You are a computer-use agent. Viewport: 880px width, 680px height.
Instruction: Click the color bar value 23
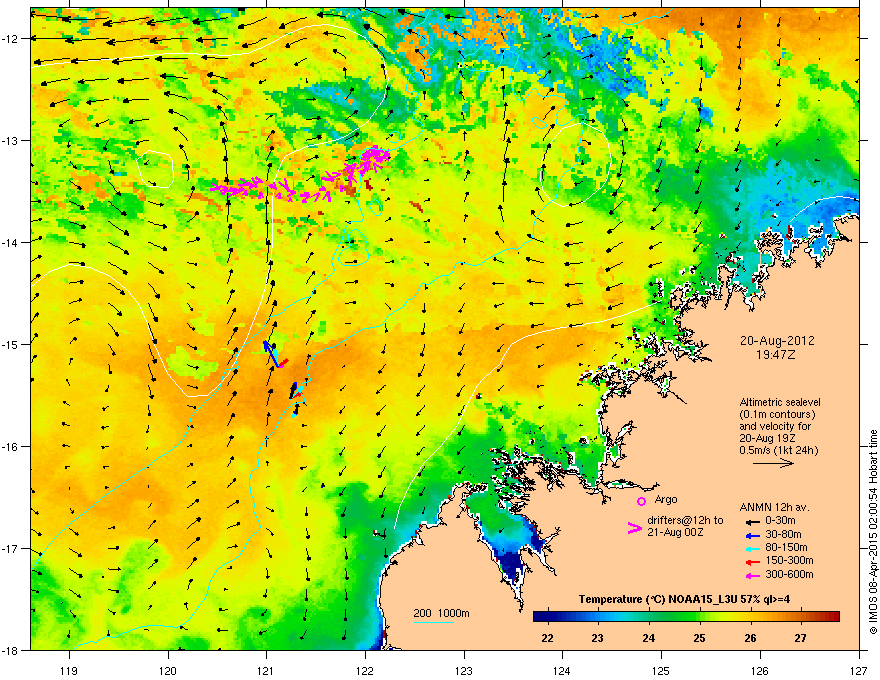coord(597,638)
